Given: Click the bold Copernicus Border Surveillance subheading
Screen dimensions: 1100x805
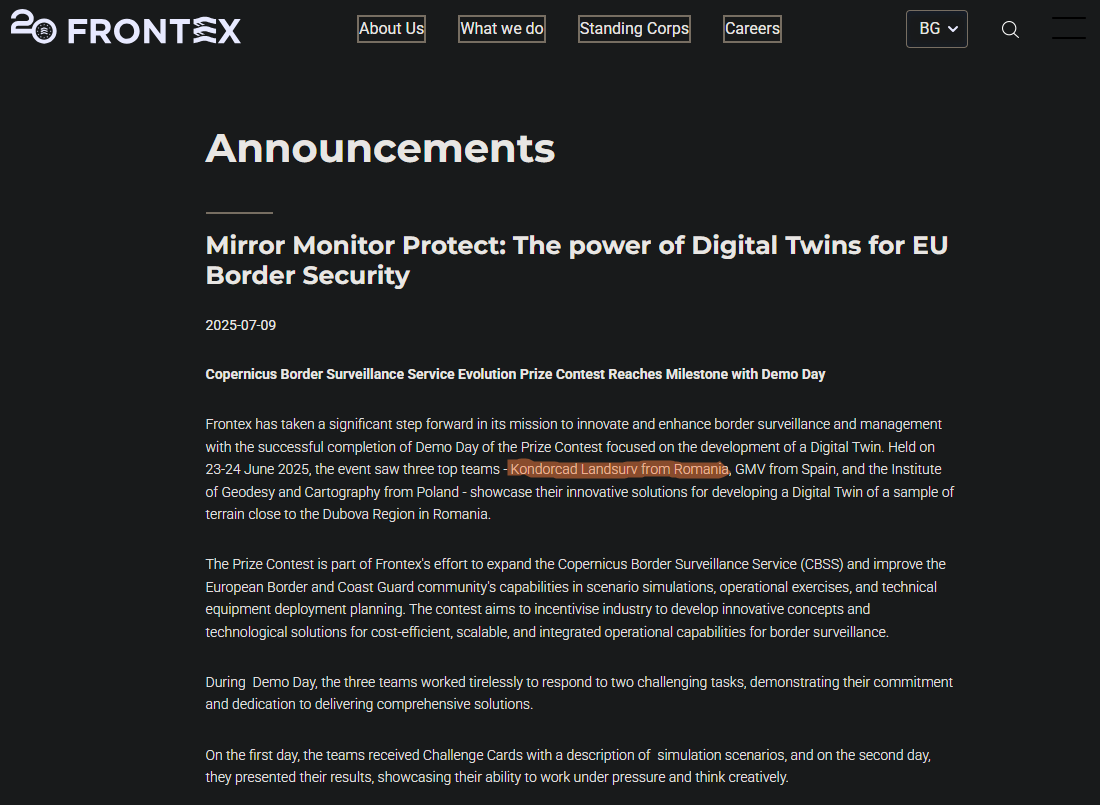Looking at the screenshot, I should tap(515, 374).
